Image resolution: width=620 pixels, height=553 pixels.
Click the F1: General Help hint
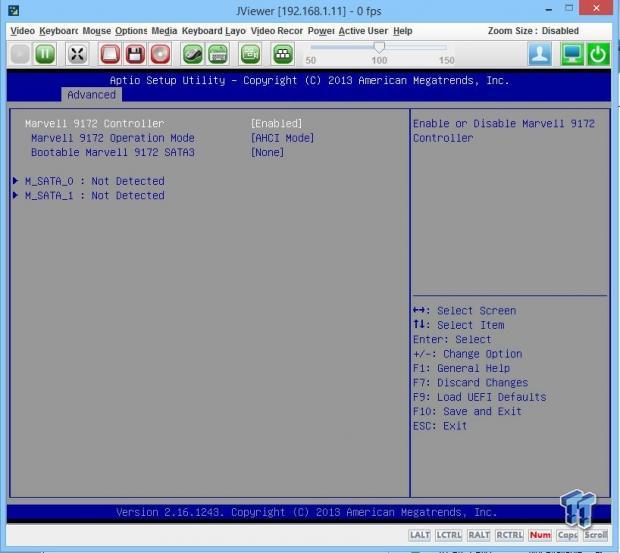point(461,368)
